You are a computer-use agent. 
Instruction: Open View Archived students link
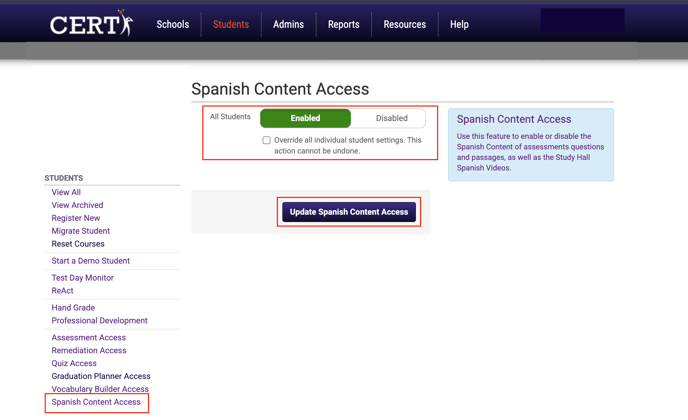(x=77, y=205)
